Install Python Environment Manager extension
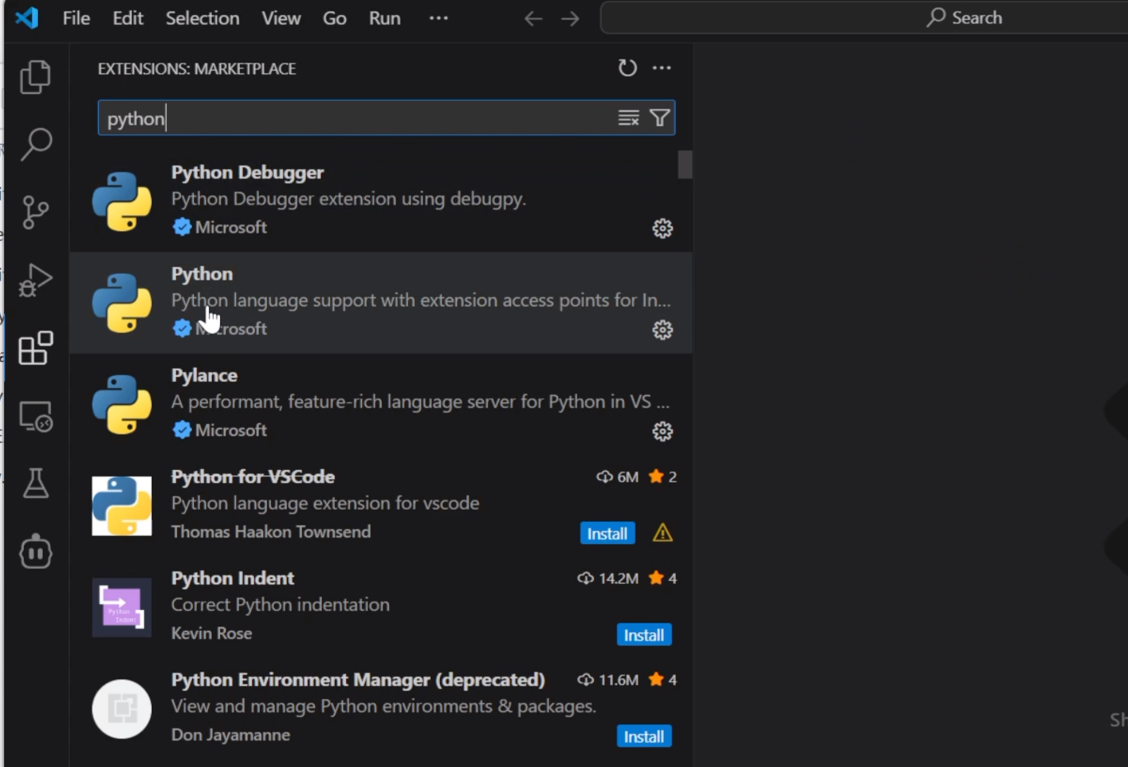The width and height of the screenshot is (1128, 767). click(x=644, y=736)
